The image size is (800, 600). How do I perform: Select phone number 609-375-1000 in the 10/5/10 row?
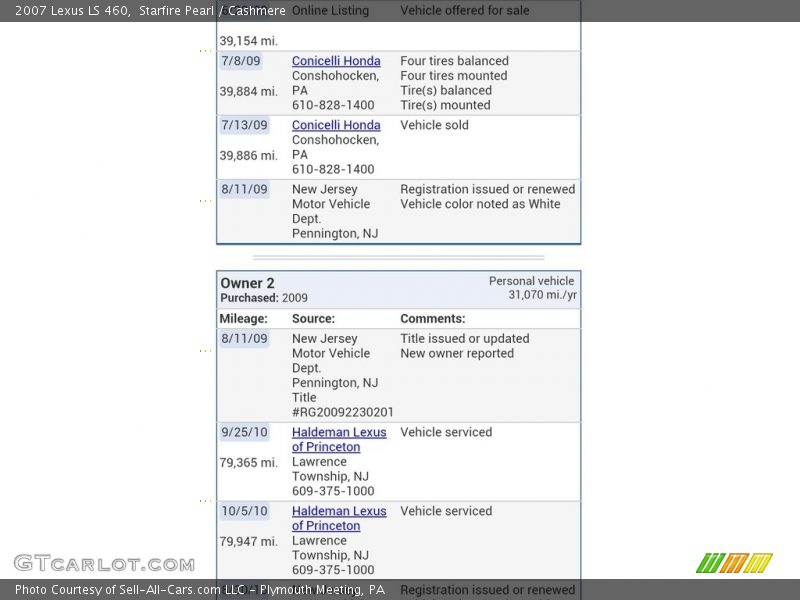click(333, 570)
